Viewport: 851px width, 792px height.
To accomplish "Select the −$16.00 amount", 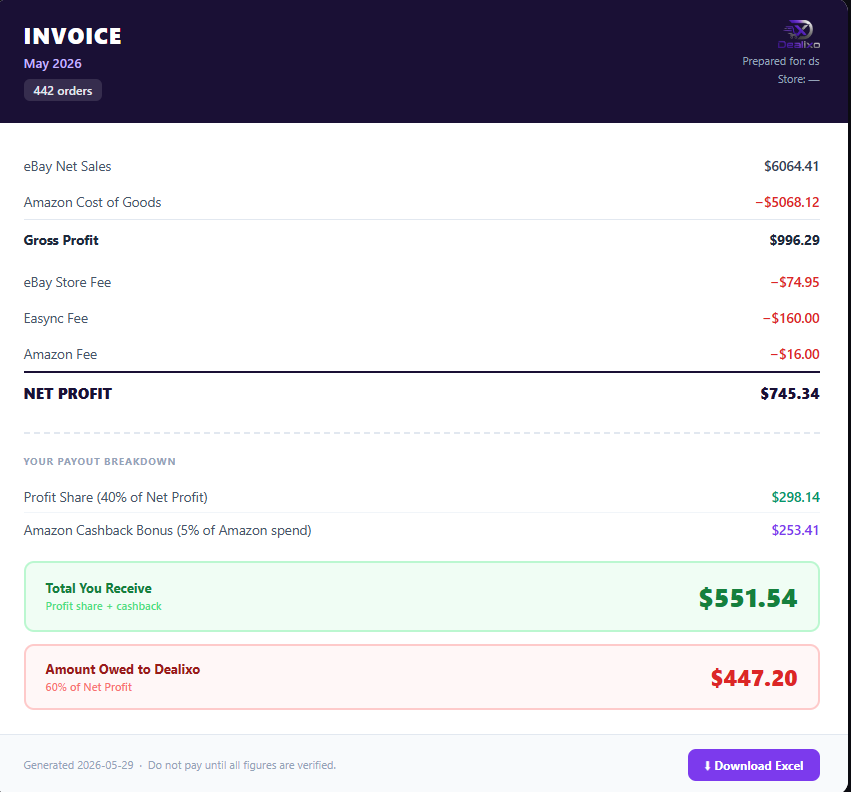I will [795, 354].
